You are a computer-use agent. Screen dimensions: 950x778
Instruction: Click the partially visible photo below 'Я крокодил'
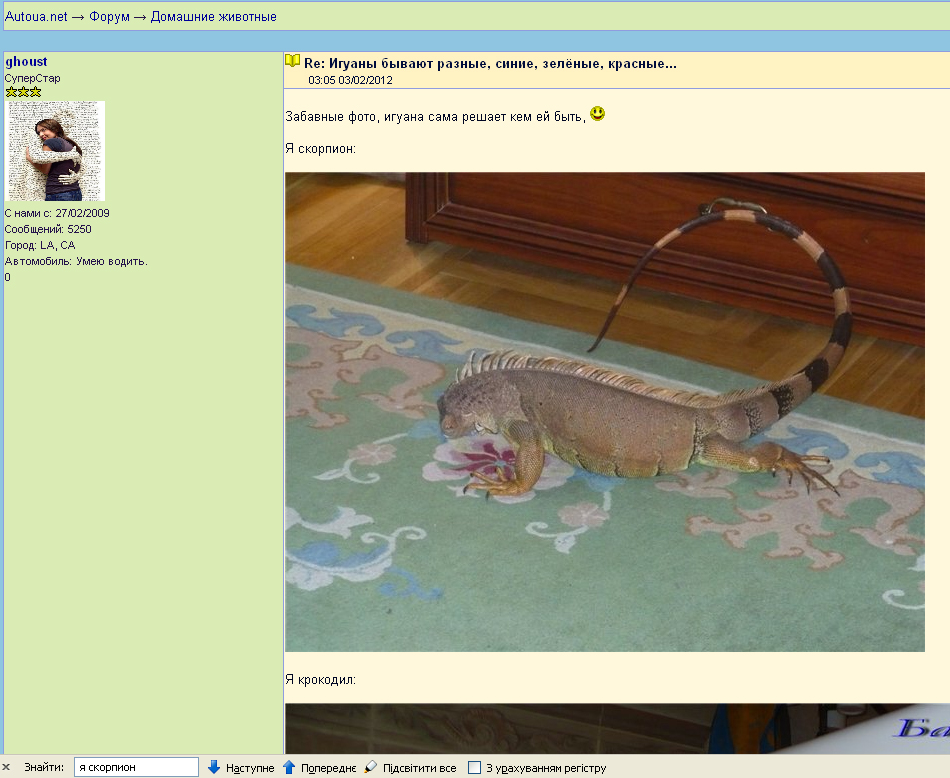point(616,728)
